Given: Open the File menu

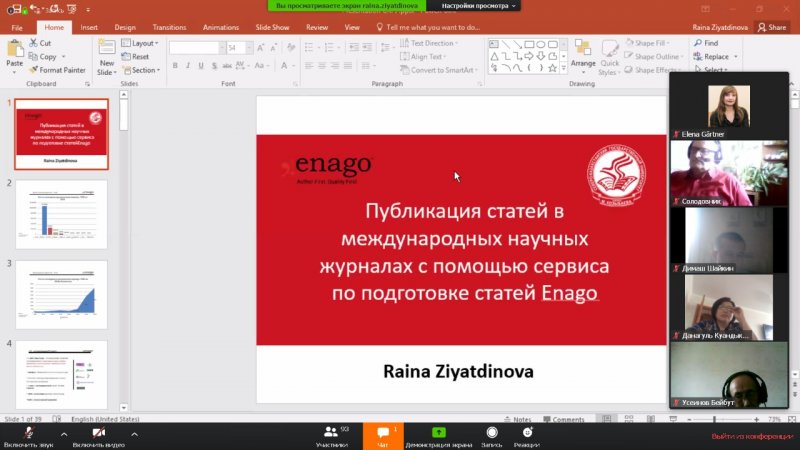Looking at the screenshot, I should (17, 28).
